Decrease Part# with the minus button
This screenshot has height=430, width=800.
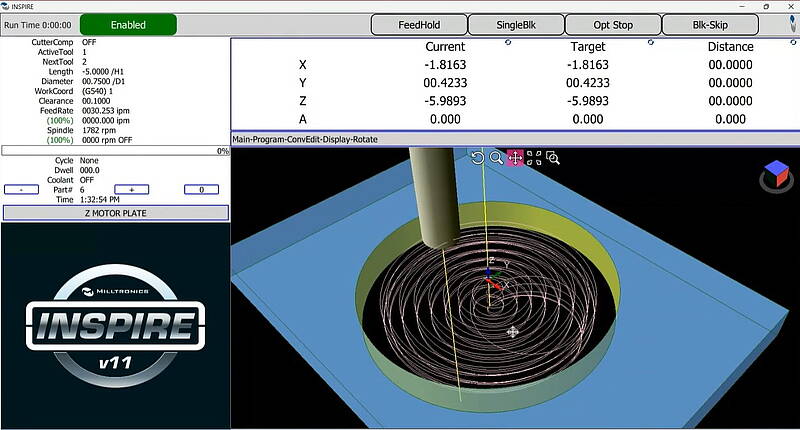click(21, 190)
